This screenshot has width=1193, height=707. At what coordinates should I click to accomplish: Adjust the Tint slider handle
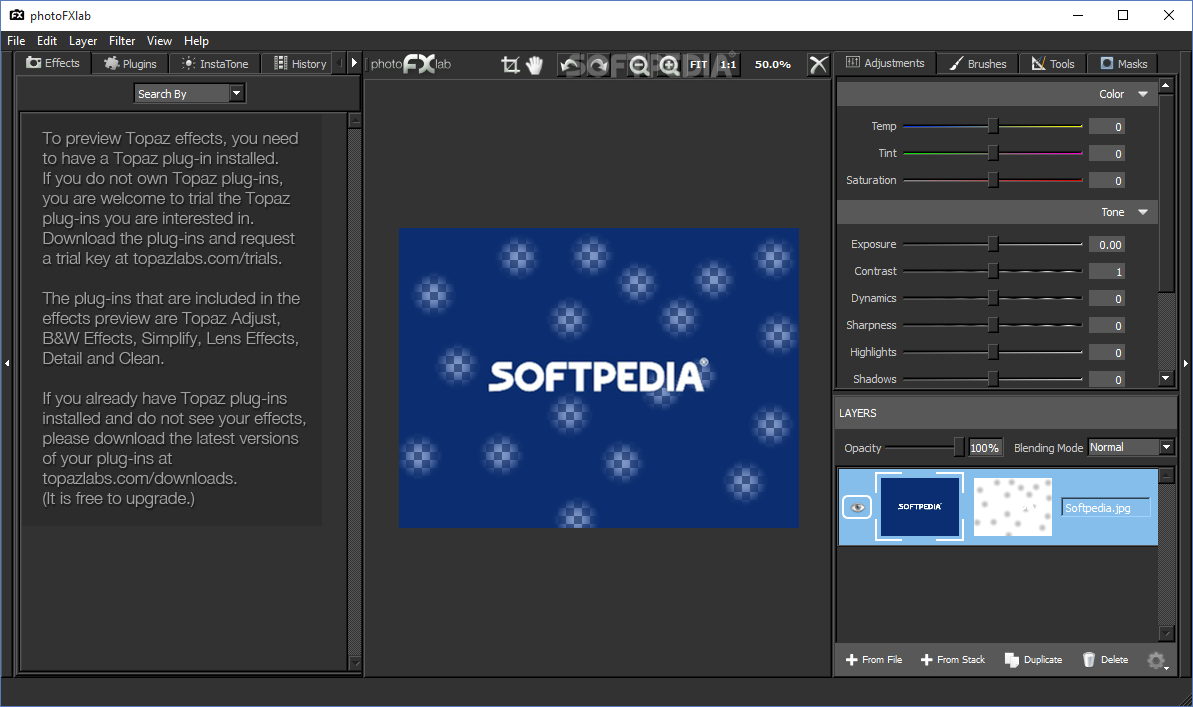point(993,153)
